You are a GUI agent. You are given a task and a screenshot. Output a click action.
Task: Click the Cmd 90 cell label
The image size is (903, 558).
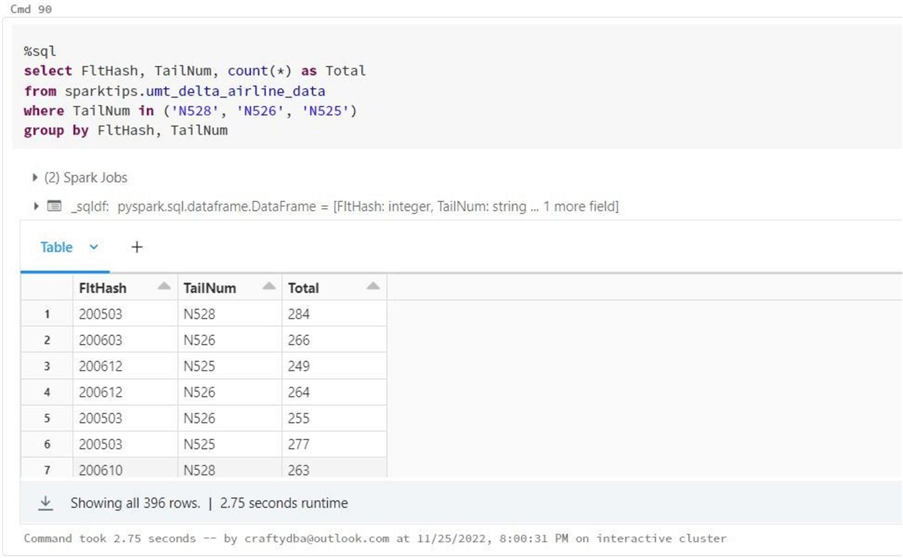(x=31, y=9)
